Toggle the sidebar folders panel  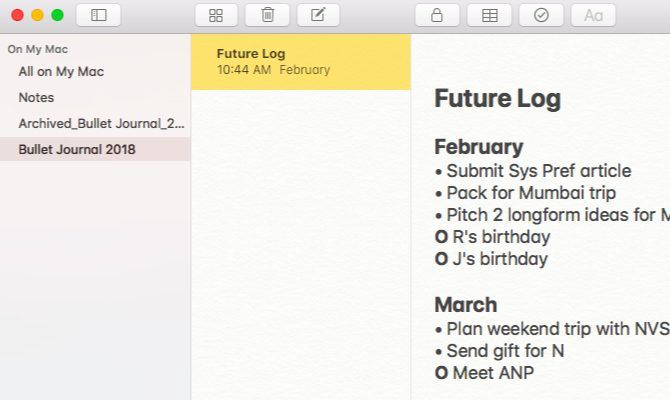point(98,15)
